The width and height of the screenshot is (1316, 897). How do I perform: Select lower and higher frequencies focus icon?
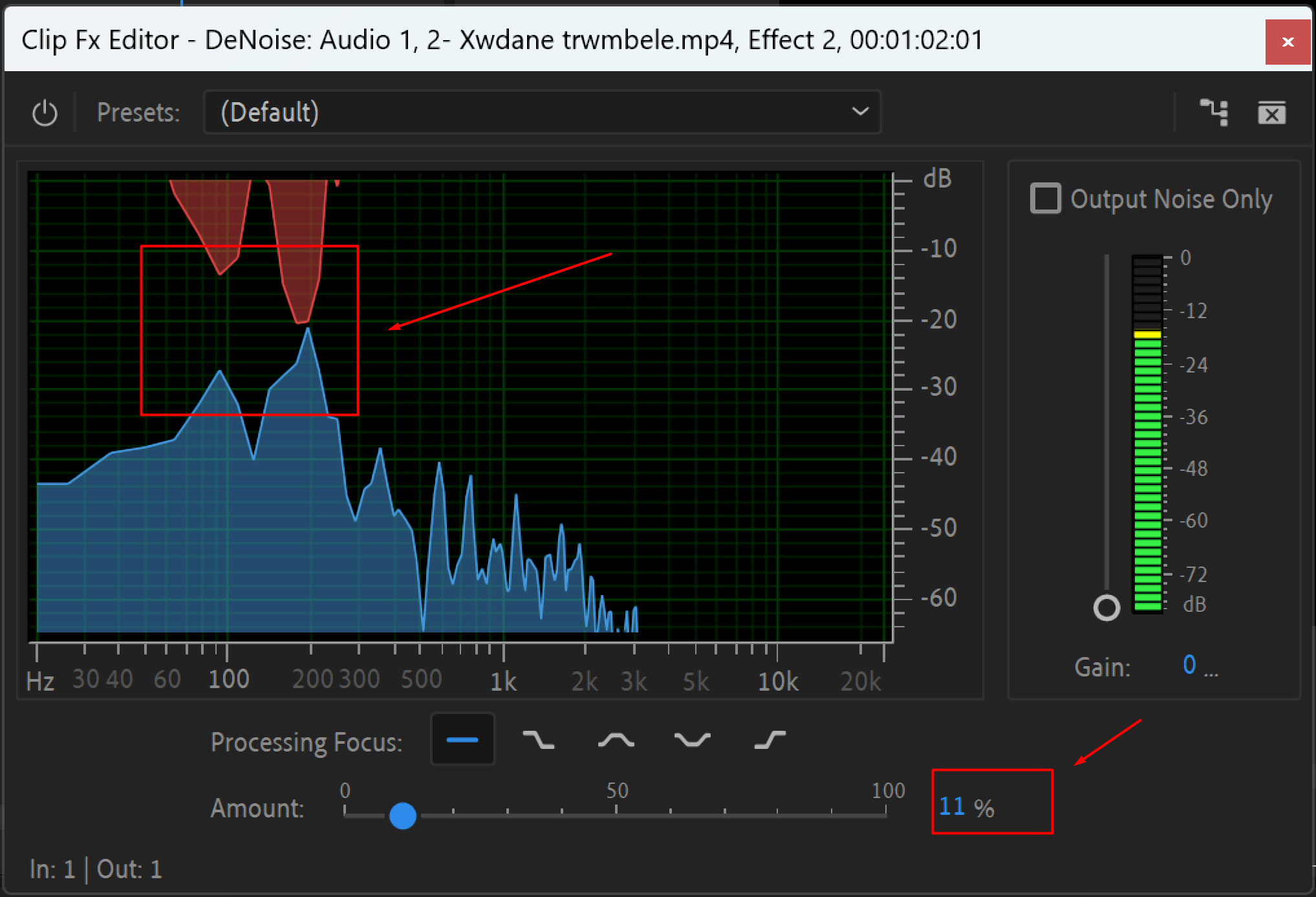[692, 740]
